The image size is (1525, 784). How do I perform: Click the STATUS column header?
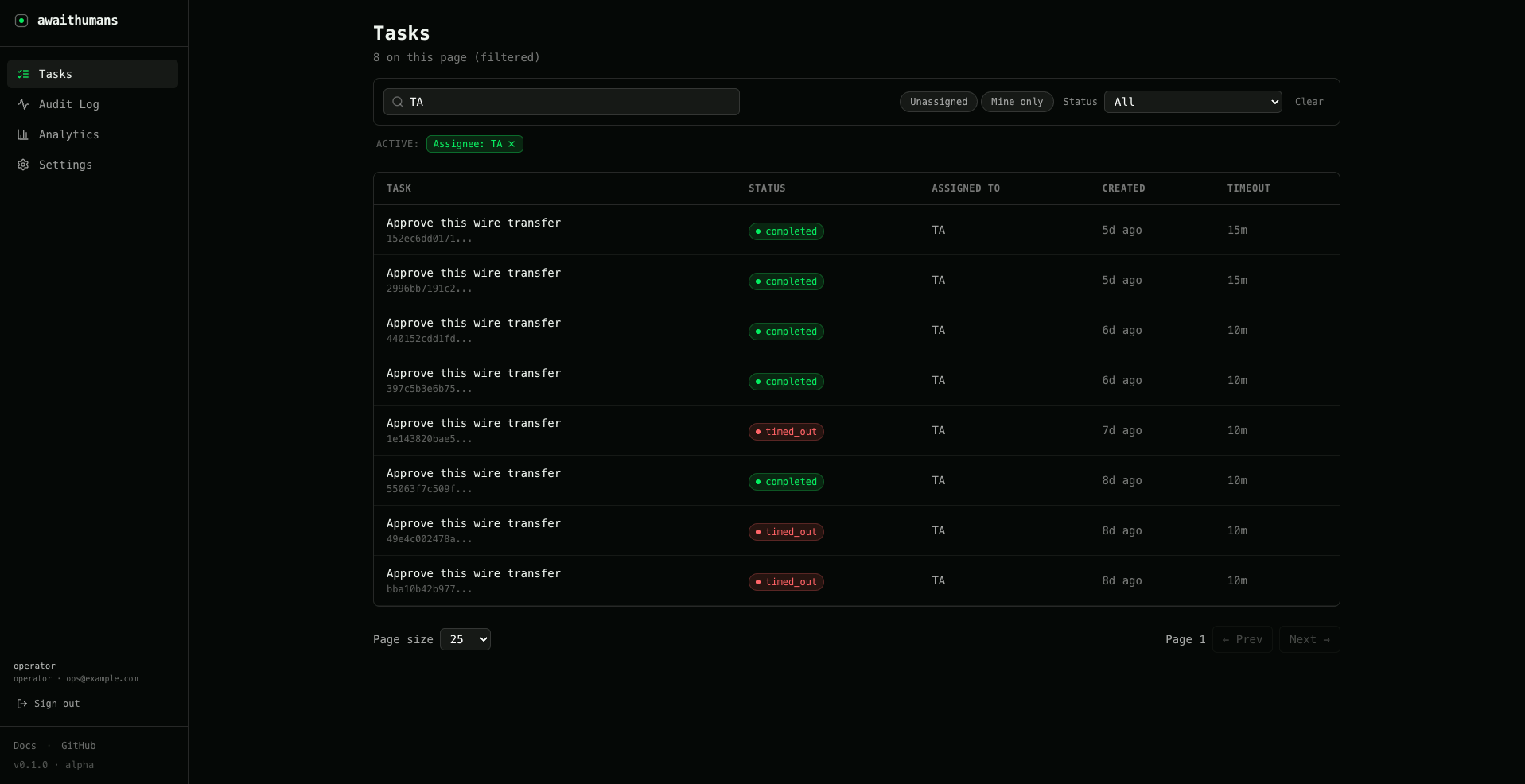click(767, 188)
